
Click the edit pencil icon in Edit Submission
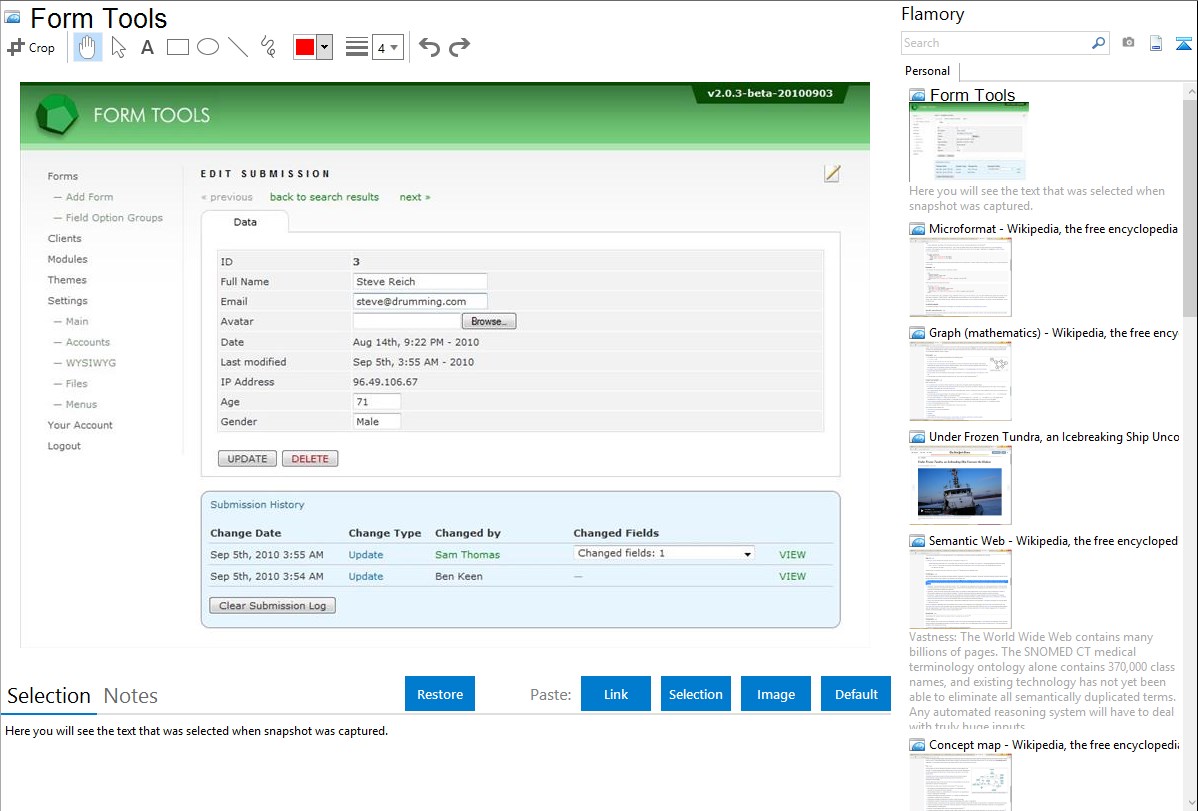[x=832, y=174]
